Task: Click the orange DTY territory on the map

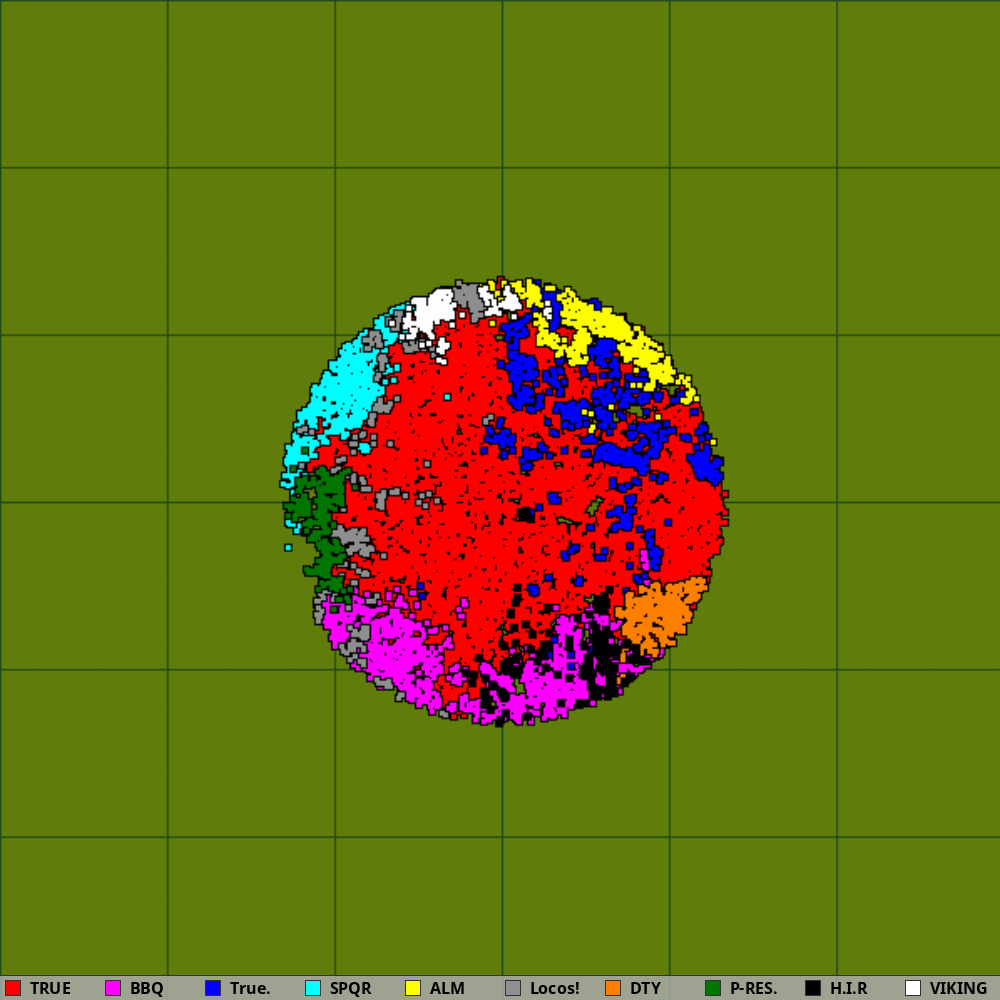Action: click(660, 612)
